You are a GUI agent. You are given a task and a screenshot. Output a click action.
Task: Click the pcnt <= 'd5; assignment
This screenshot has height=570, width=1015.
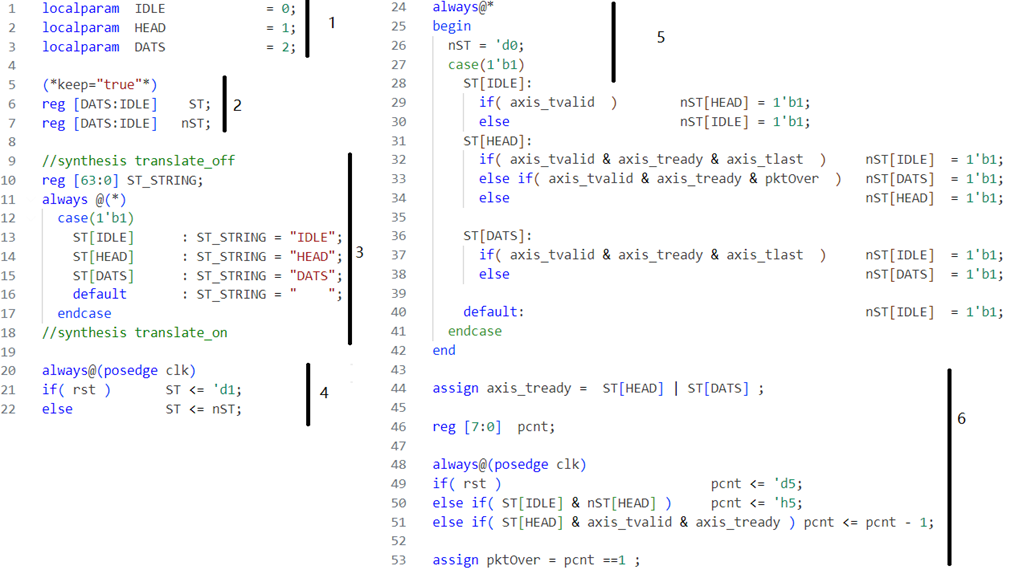756,484
